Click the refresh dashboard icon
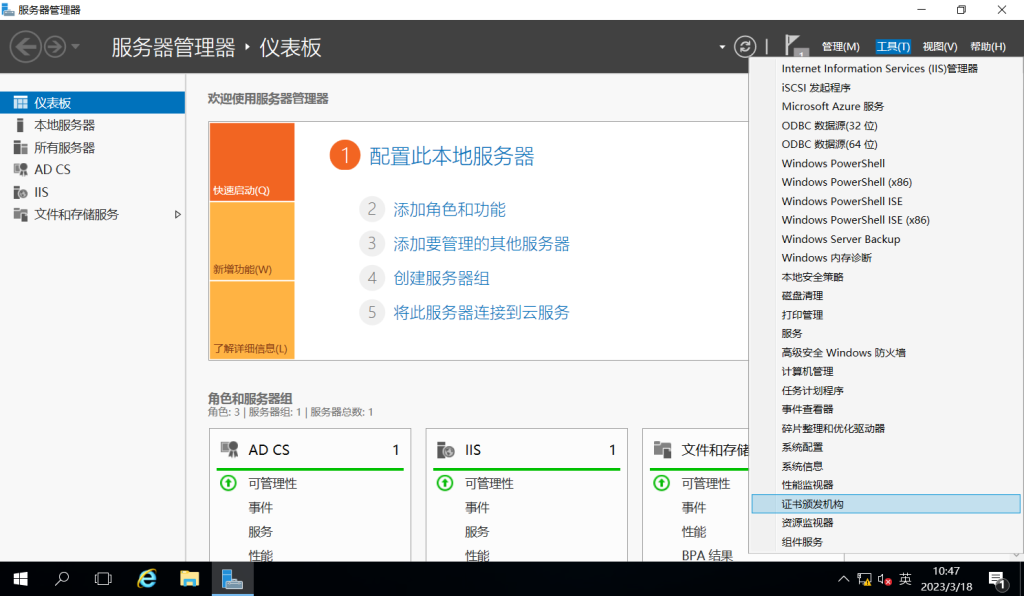1024x596 pixels. tap(744, 46)
